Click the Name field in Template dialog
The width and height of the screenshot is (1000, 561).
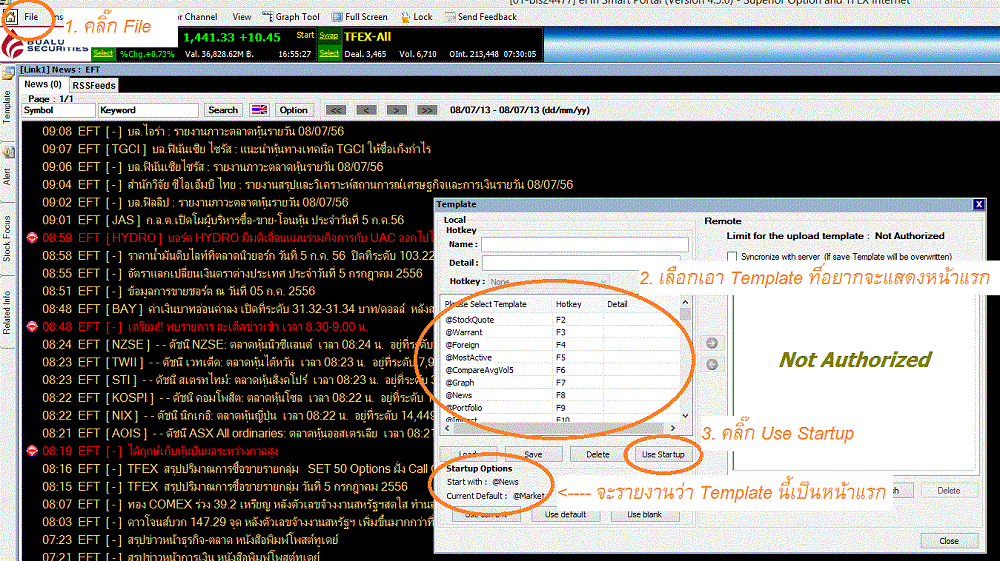[x=585, y=244]
